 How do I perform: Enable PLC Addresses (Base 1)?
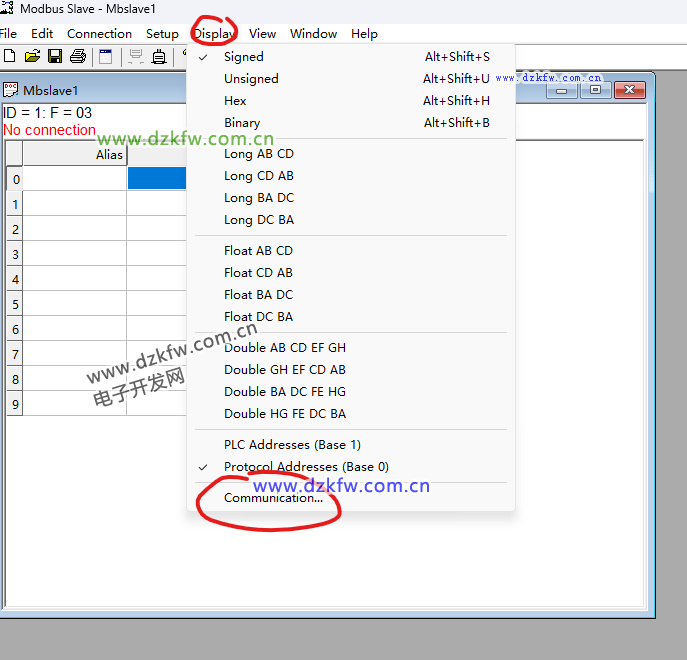pos(351,445)
